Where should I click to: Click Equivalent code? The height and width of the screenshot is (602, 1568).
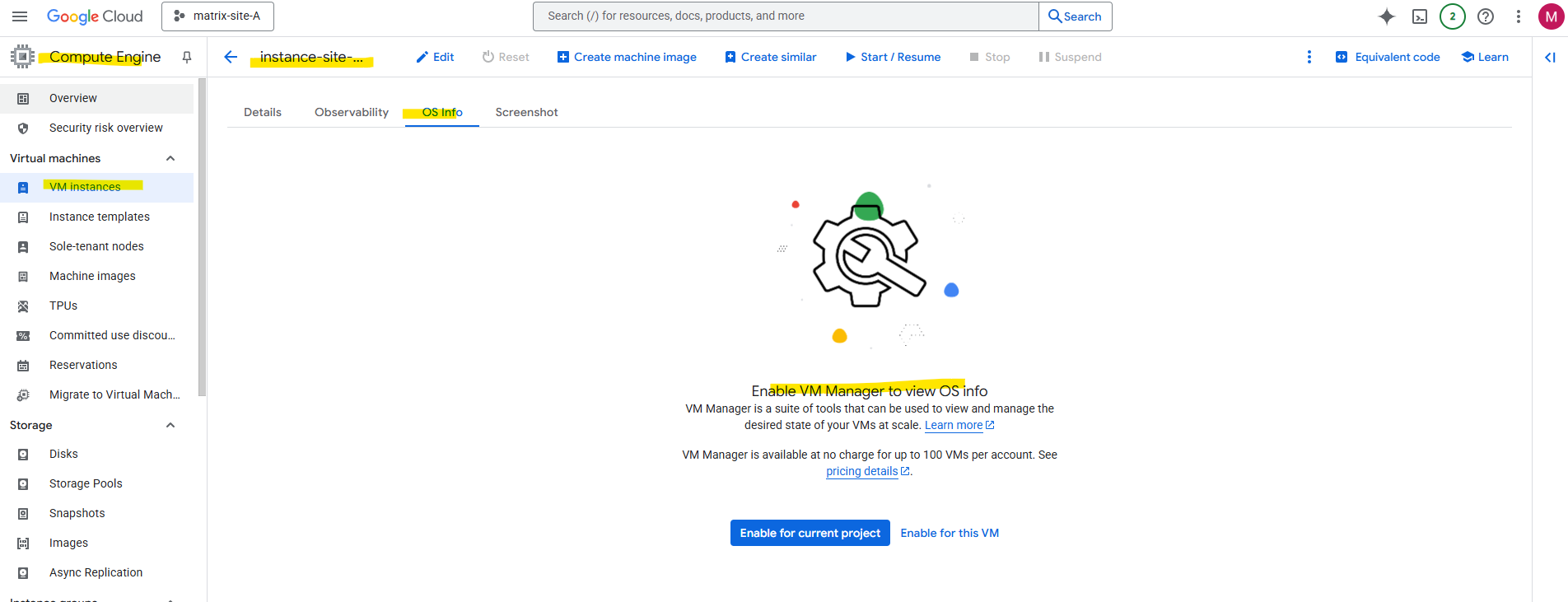pyautogui.click(x=1388, y=57)
